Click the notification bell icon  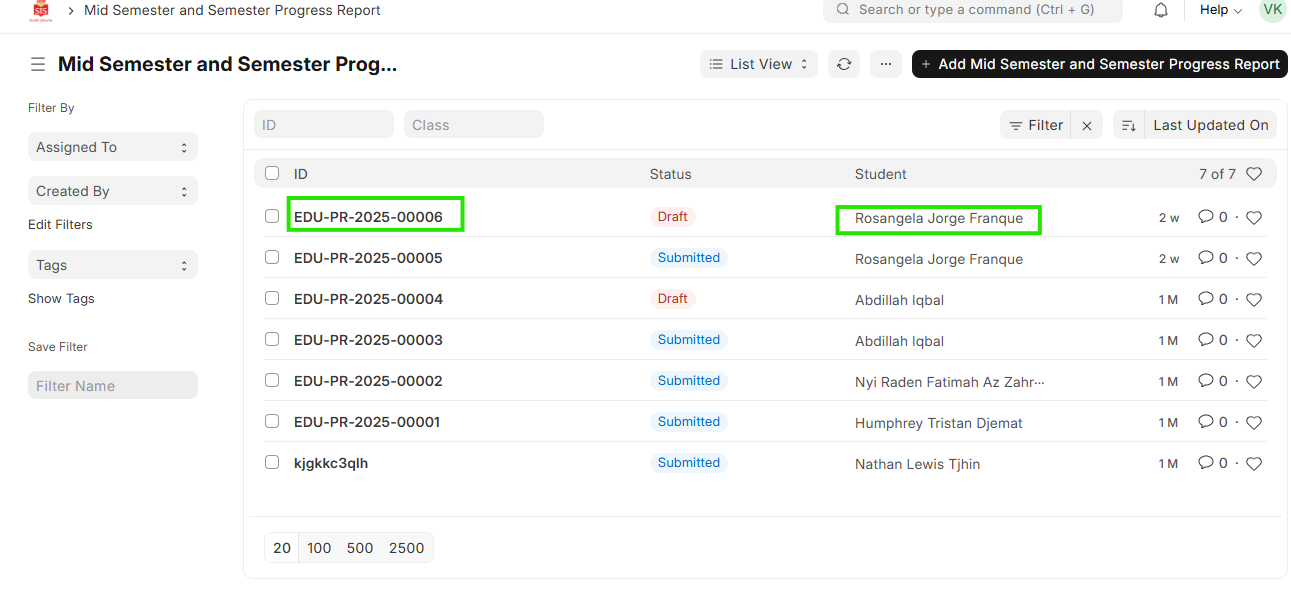point(1161,10)
